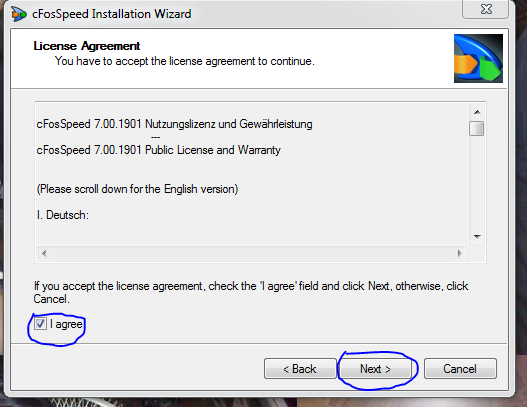The image size is (527, 407).
Task: Click 'You have to accept the license agreement' text
Action: (185, 61)
